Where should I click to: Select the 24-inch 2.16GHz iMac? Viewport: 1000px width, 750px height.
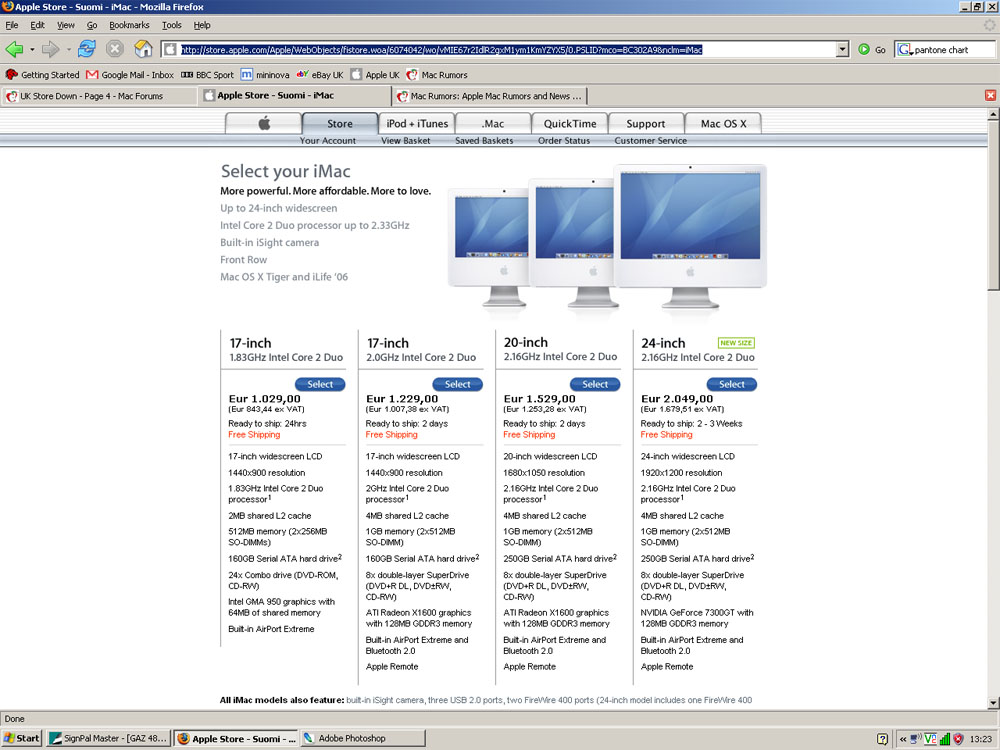tap(732, 384)
